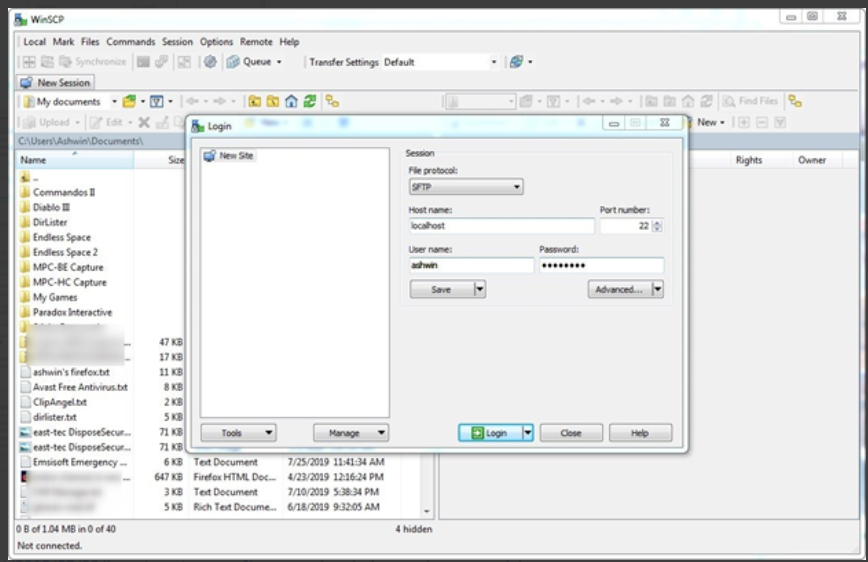This screenshot has height=562, width=868.
Task: Click the Upload toolbar button
Action: point(48,122)
